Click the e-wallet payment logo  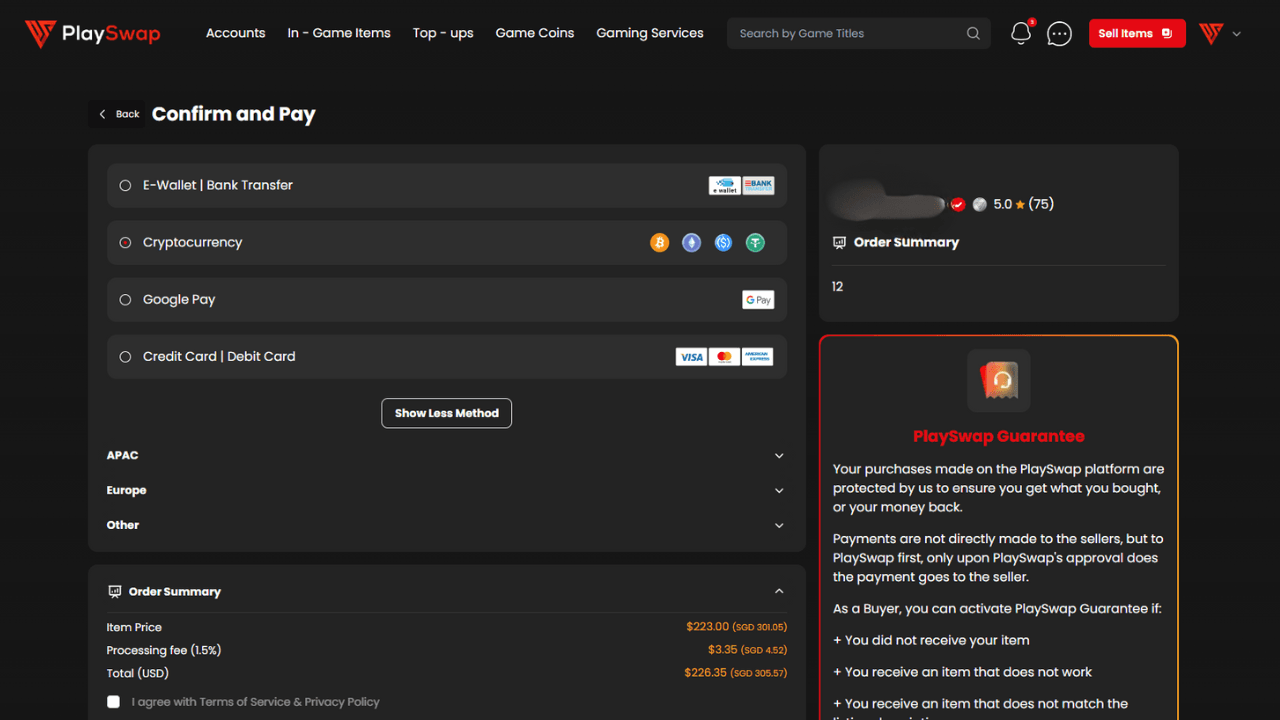725,185
